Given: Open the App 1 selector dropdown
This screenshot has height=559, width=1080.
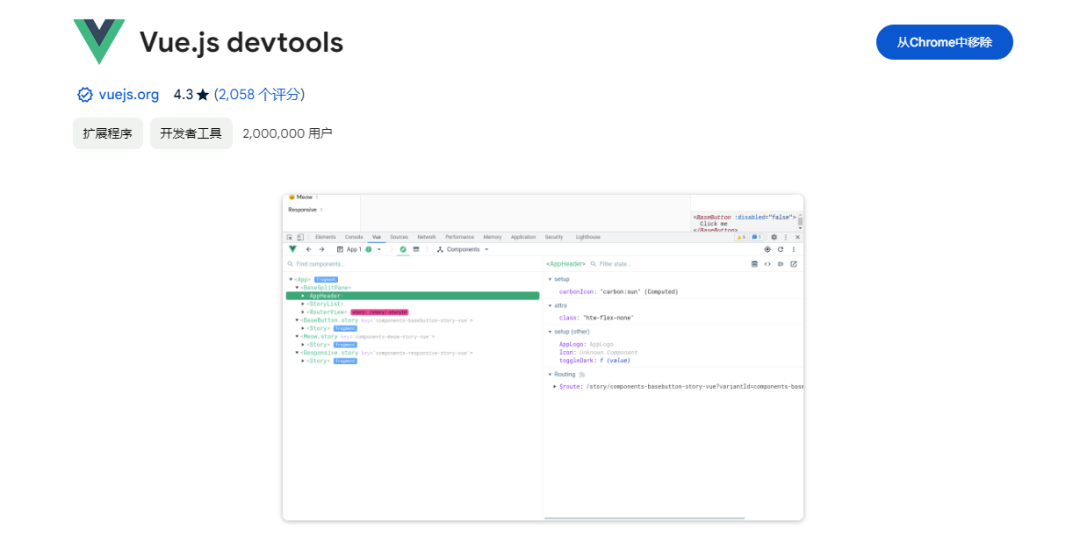Looking at the screenshot, I should coord(358,249).
